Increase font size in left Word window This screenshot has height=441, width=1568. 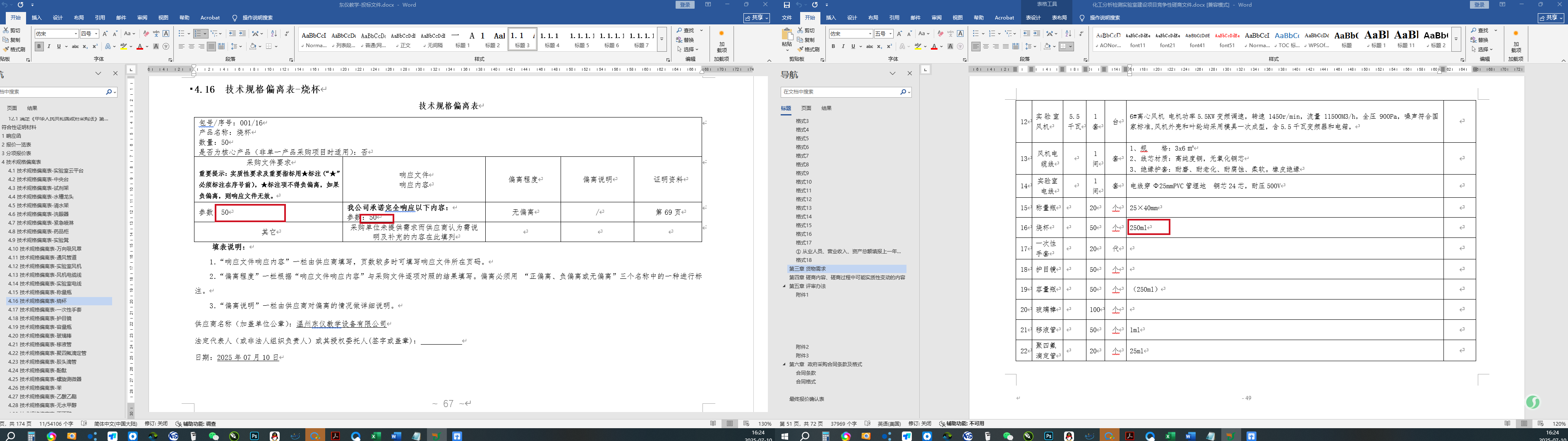105,34
